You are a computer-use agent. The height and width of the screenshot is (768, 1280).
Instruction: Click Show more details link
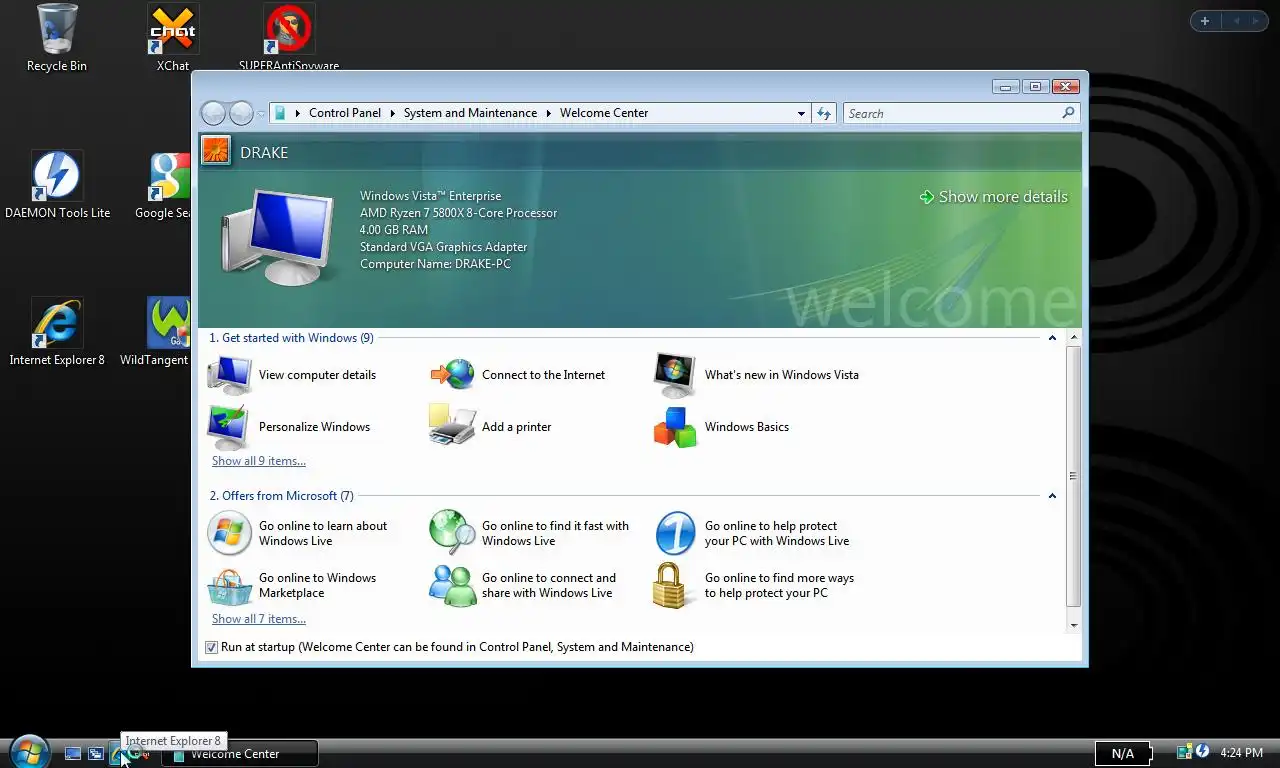click(993, 197)
